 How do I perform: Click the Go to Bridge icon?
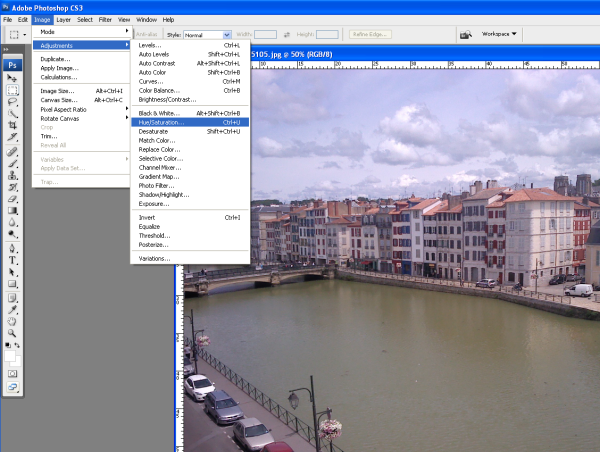465,34
